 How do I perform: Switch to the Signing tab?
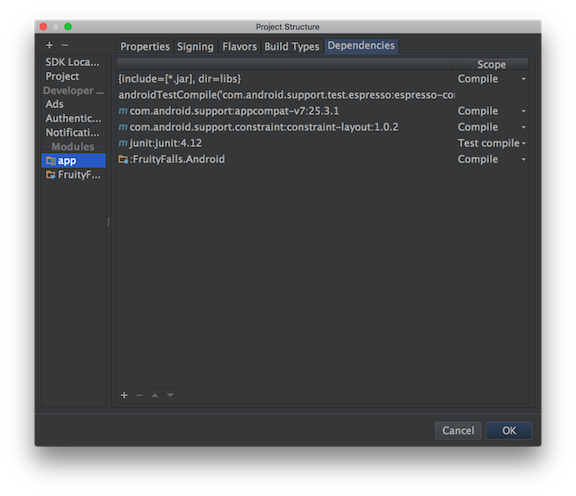[195, 46]
